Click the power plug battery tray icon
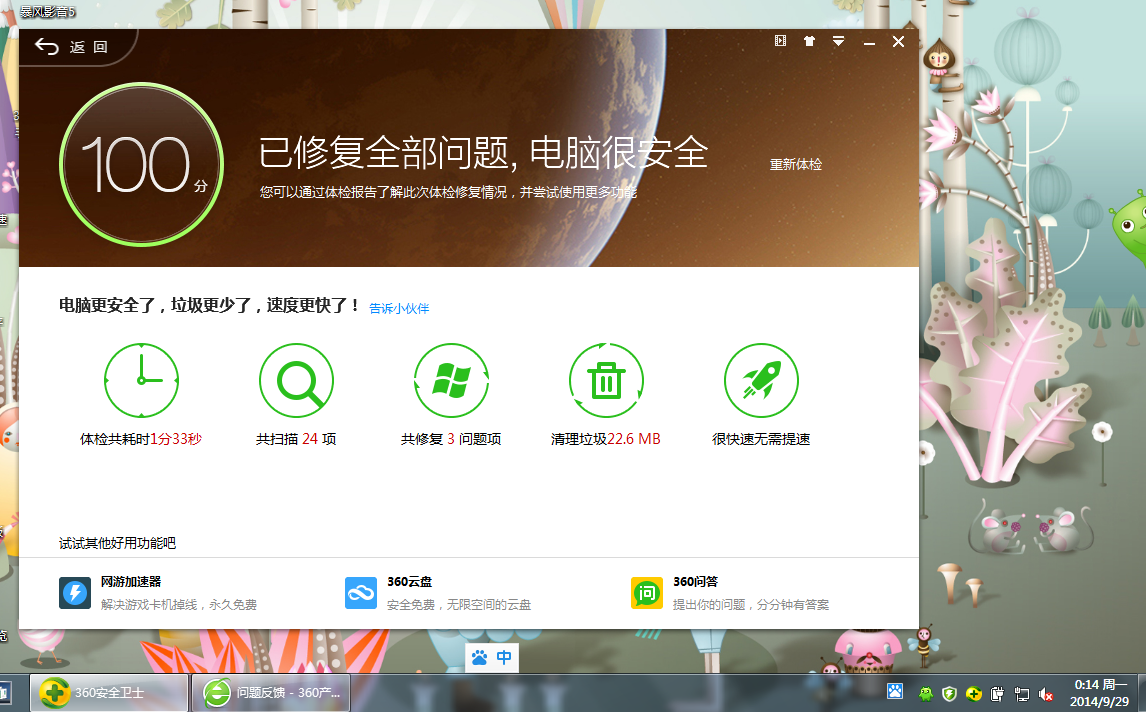This screenshot has height=712, width=1146. coord(998,694)
